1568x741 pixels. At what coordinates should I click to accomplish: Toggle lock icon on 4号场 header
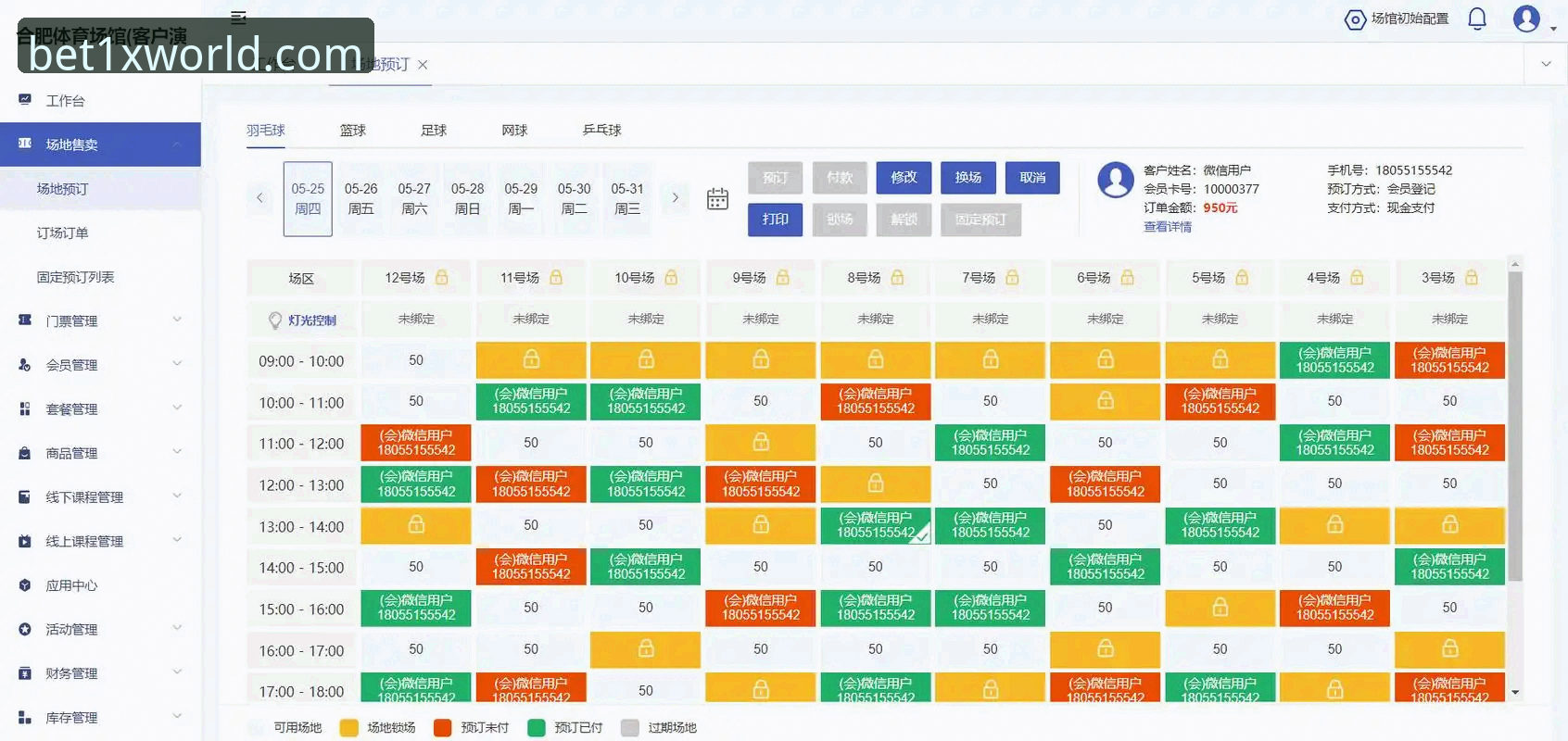point(1357,278)
